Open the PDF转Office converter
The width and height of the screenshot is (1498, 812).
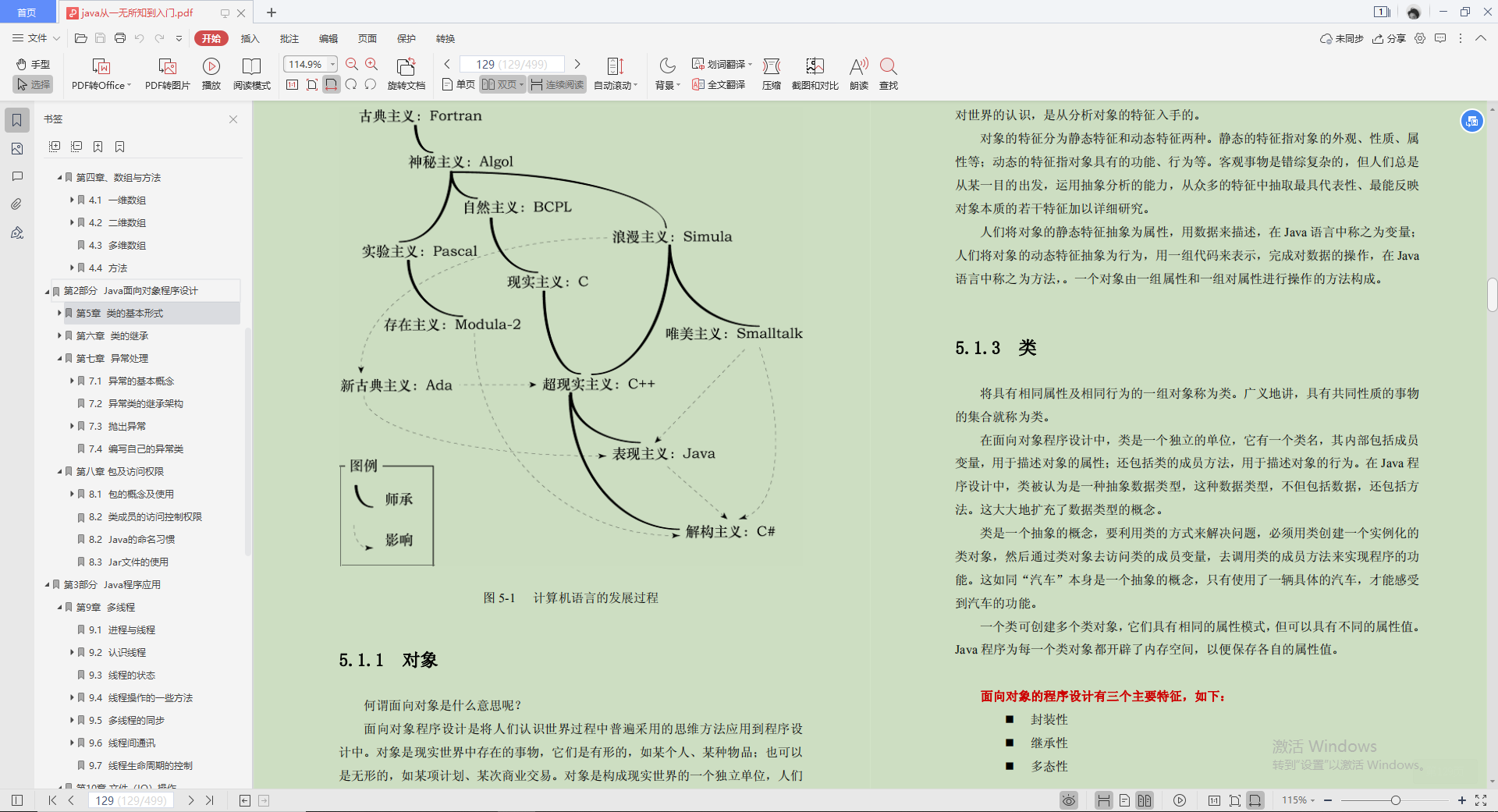(101, 74)
